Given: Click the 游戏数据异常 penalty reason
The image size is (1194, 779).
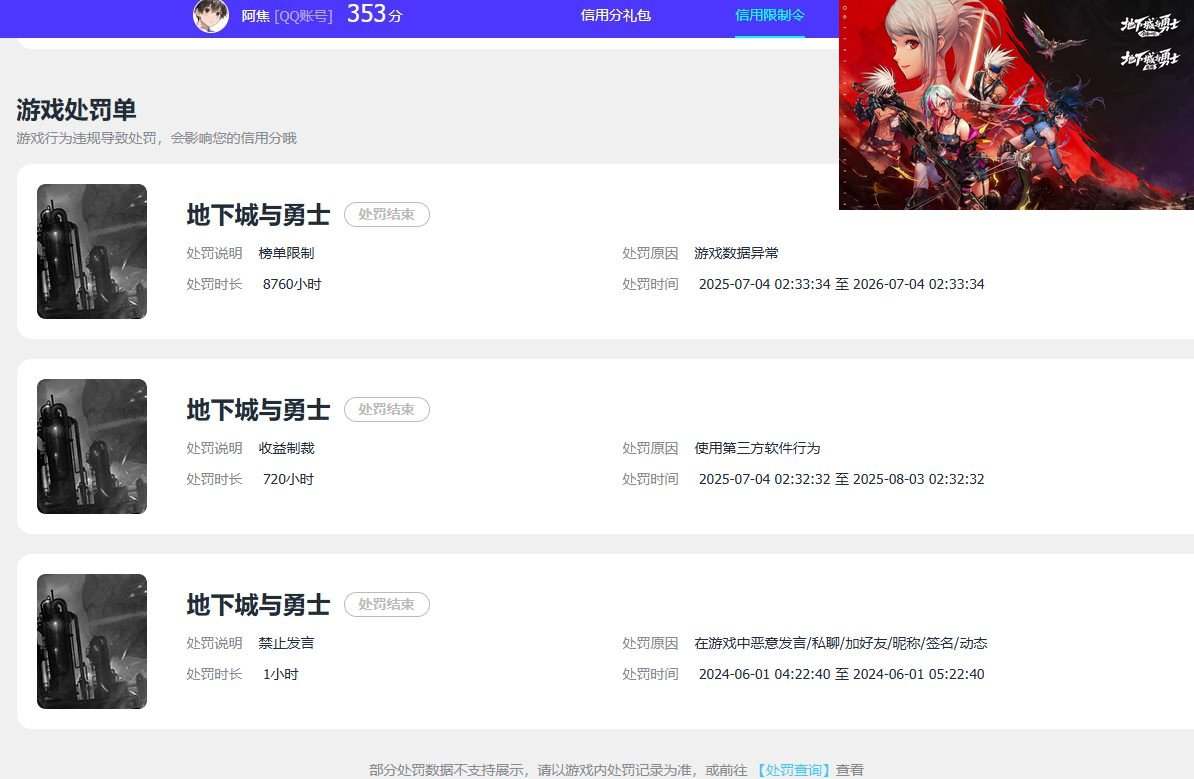Looking at the screenshot, I should point(736,253).
